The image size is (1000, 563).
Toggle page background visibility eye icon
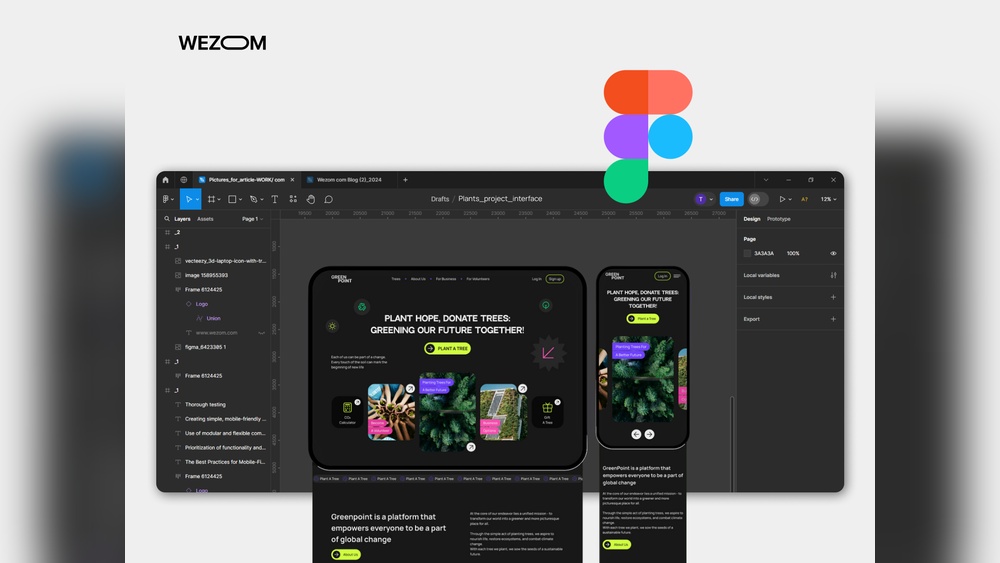click(x=833, y=253)
